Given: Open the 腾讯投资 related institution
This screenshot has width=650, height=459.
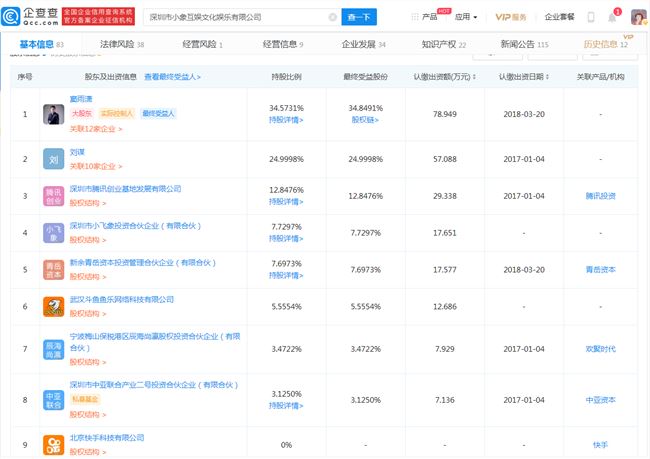Looking at the screenshot, I should [x=600, y=196].
